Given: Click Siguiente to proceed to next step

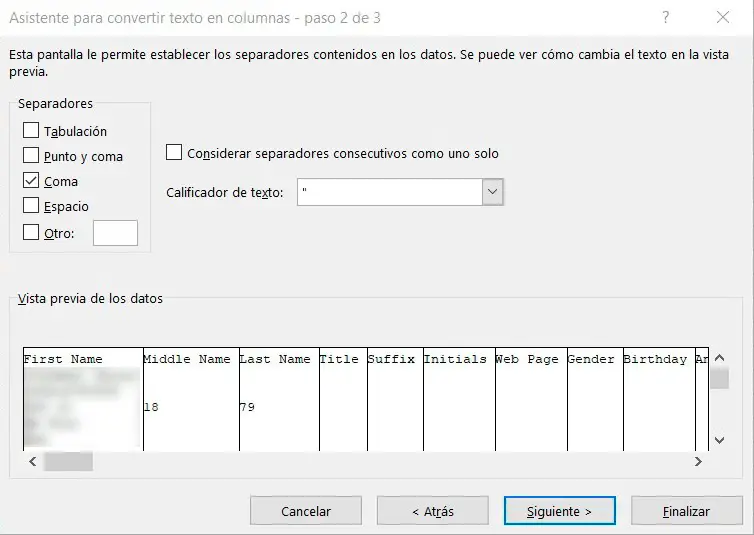Looking at the screenshot, I should [560, 511].
